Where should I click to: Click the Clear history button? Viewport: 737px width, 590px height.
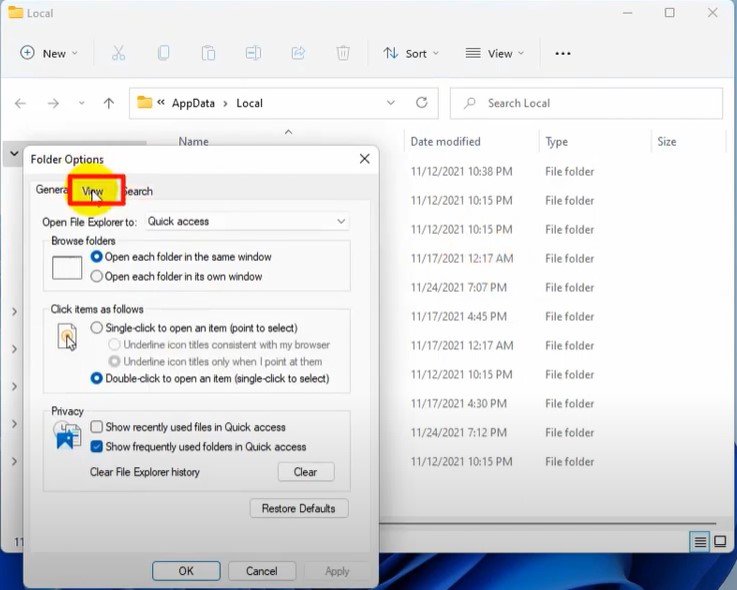tap(306, 472)
